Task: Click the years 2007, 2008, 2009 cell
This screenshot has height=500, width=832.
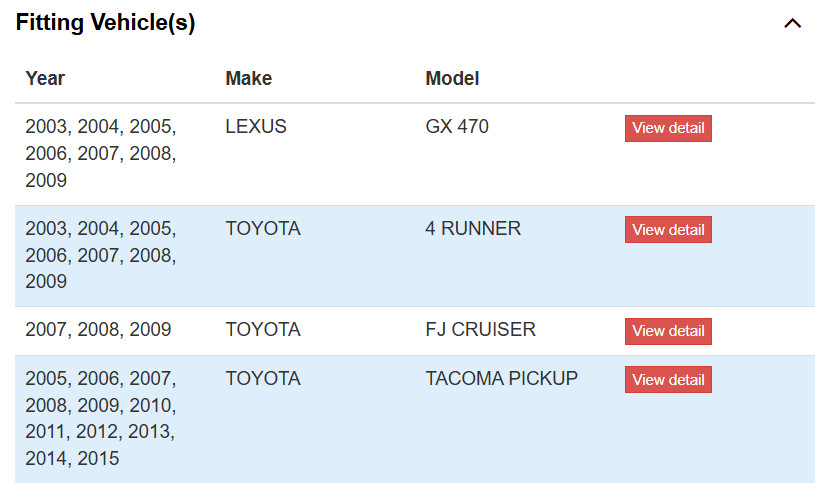Action: (x=98, y=329)
